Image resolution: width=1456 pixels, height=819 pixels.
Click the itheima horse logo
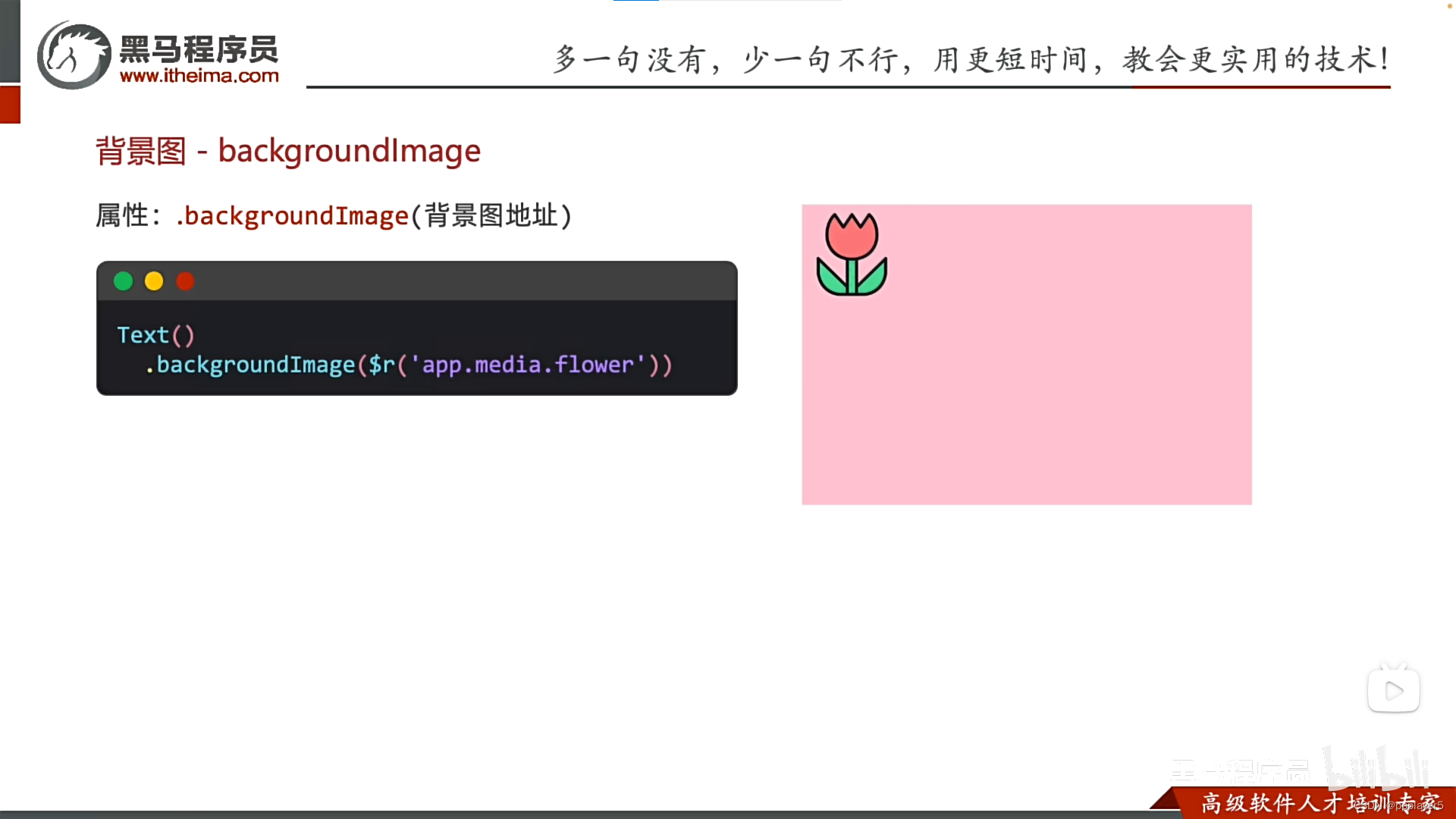(74, 55)
